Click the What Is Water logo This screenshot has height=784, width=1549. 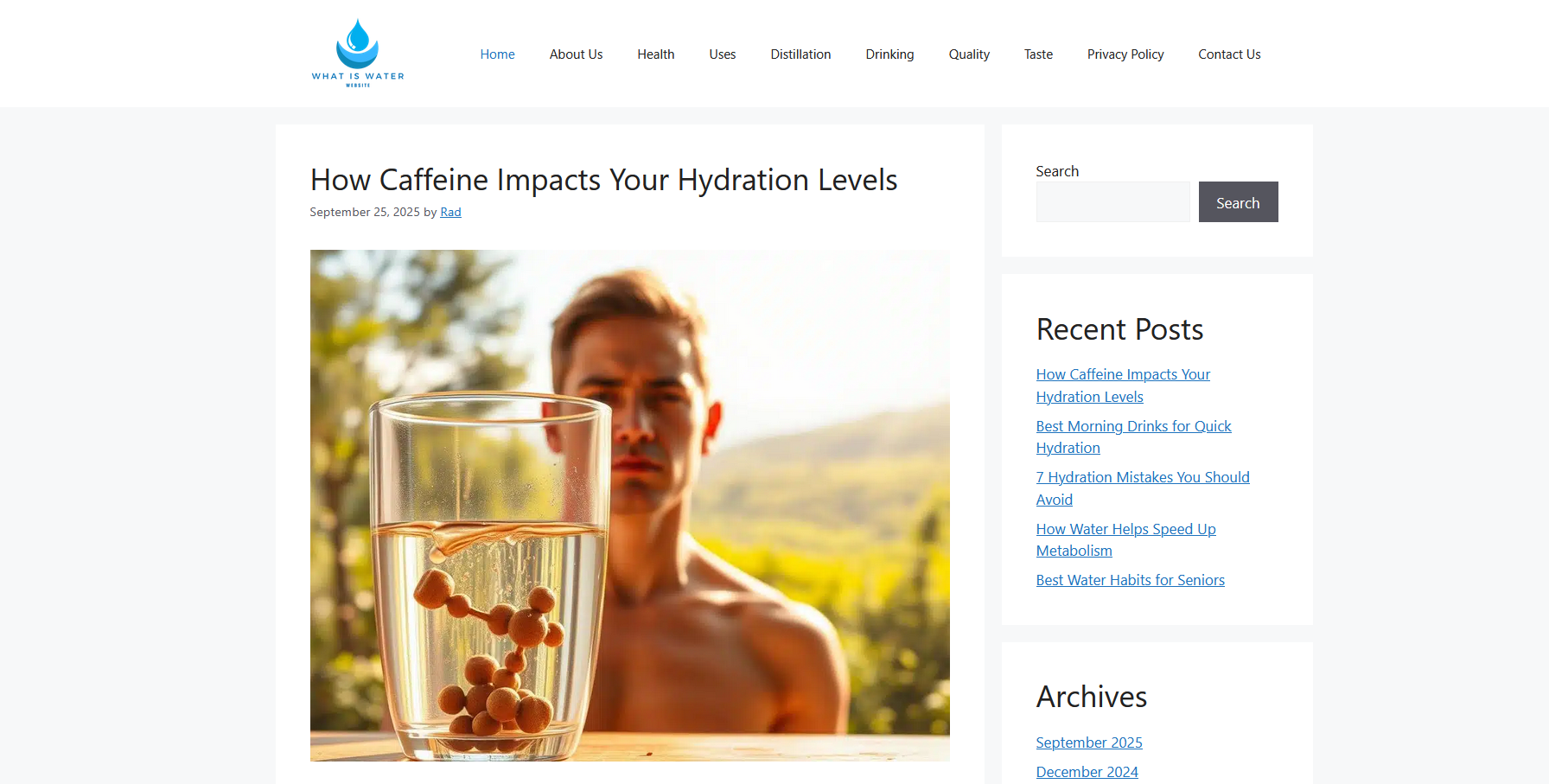click(358, 54)
